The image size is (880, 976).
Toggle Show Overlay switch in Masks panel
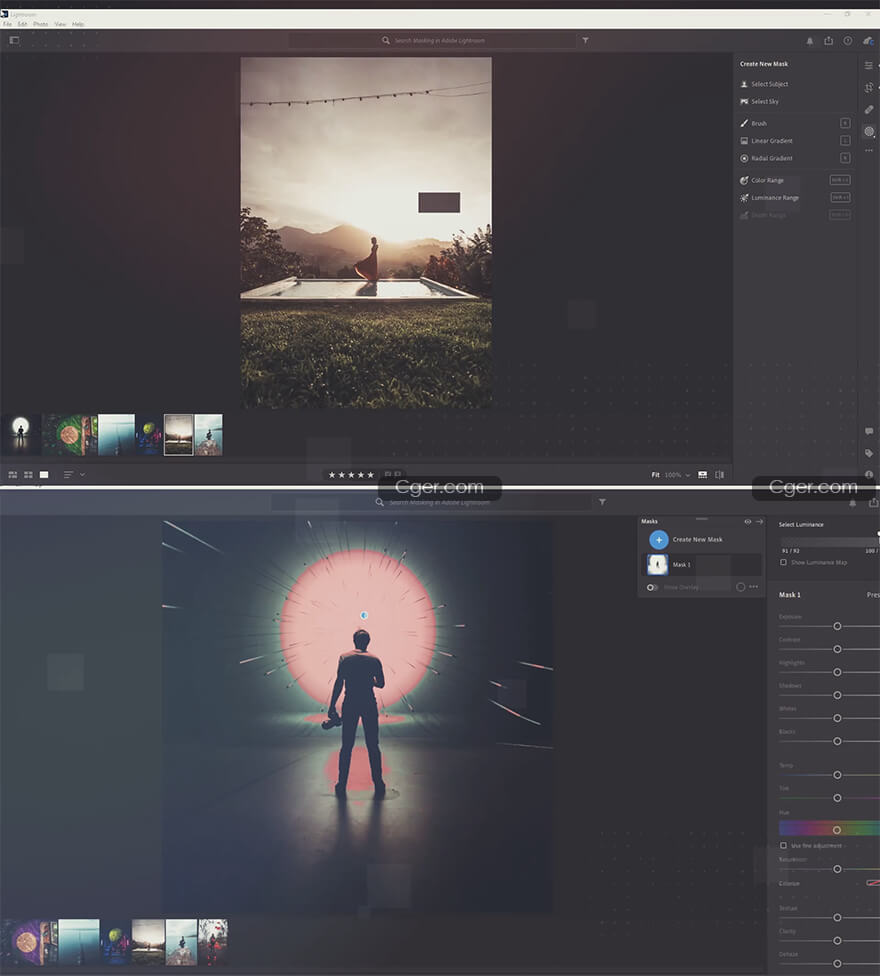coord(652,587)
